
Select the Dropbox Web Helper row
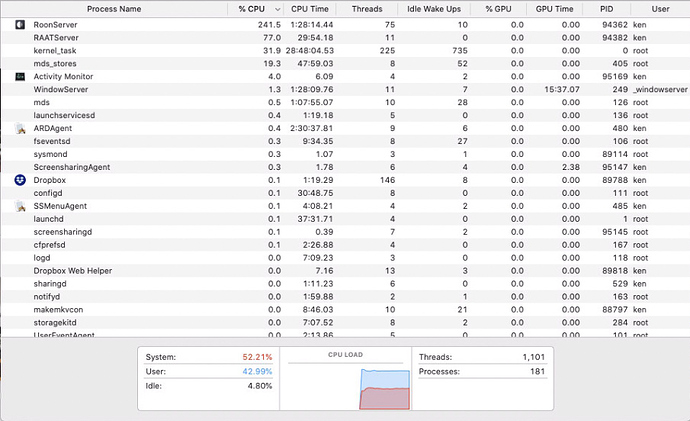point(345,271)
